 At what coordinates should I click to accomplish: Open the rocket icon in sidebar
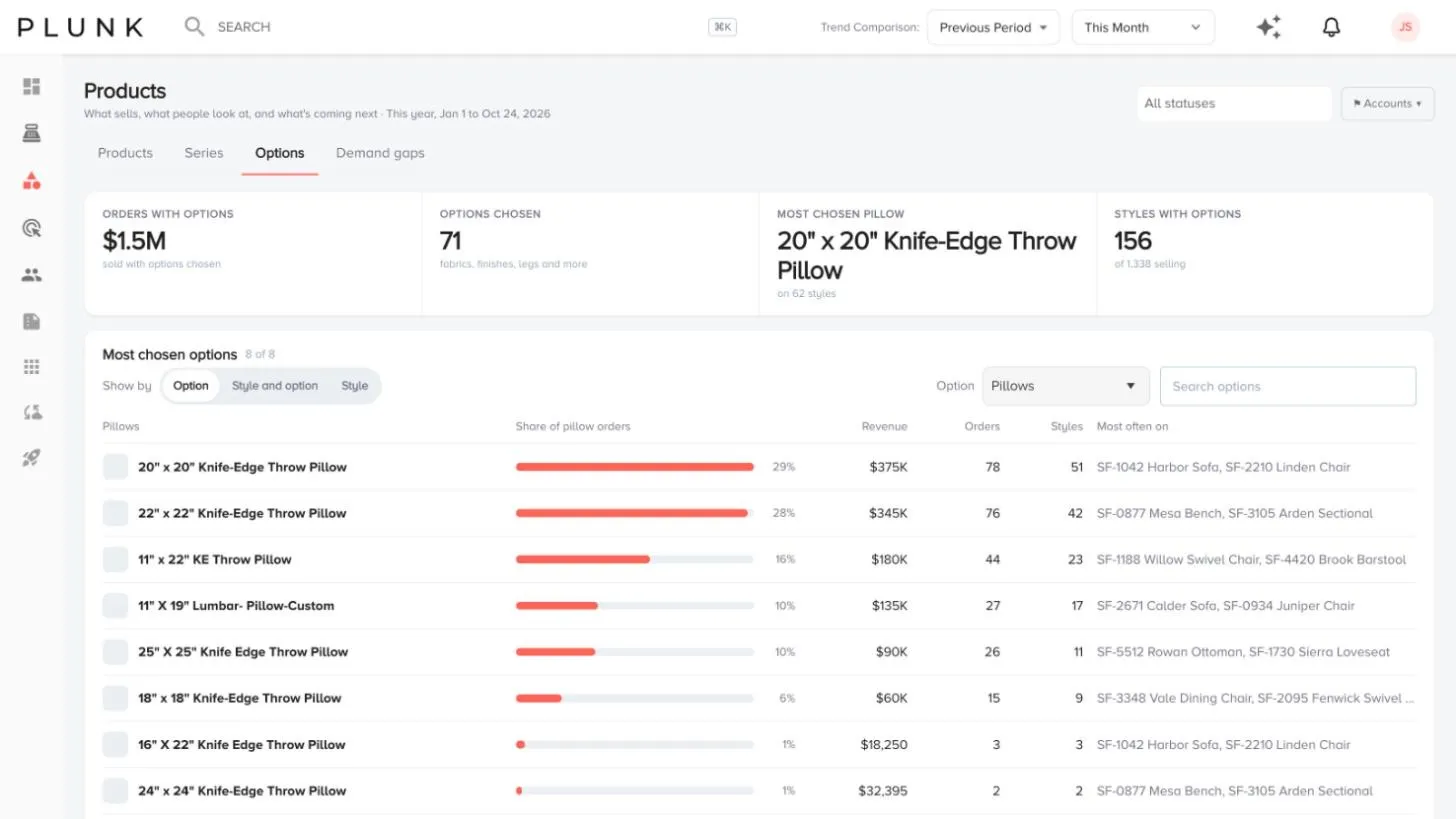(32, 458)
